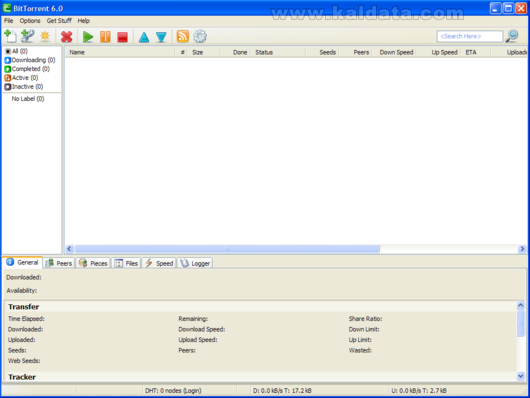Click the Add Torrent toolbar icon
This screenshot has height=398, width=530.
[x=10, y=36]
